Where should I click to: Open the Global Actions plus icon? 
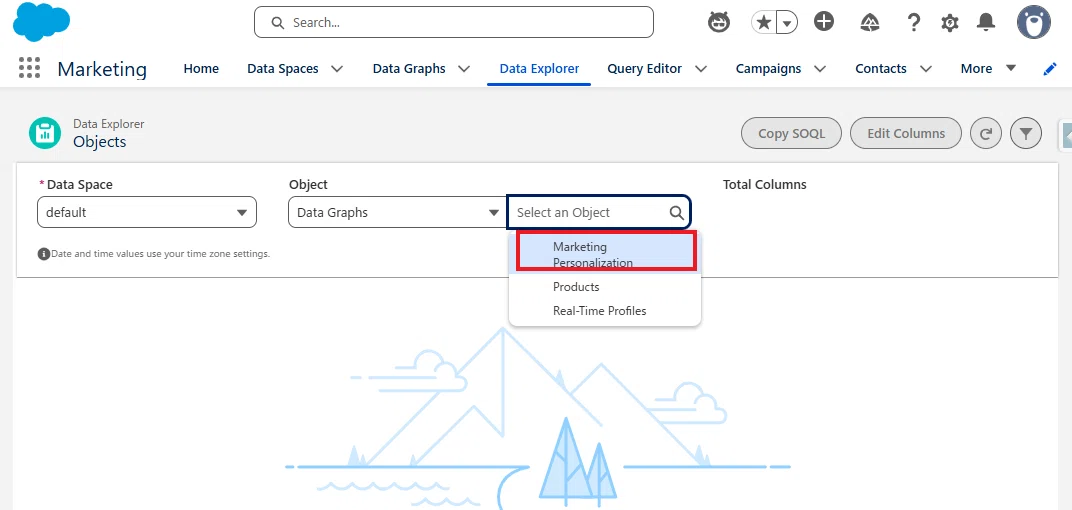(x=824, y=22)
